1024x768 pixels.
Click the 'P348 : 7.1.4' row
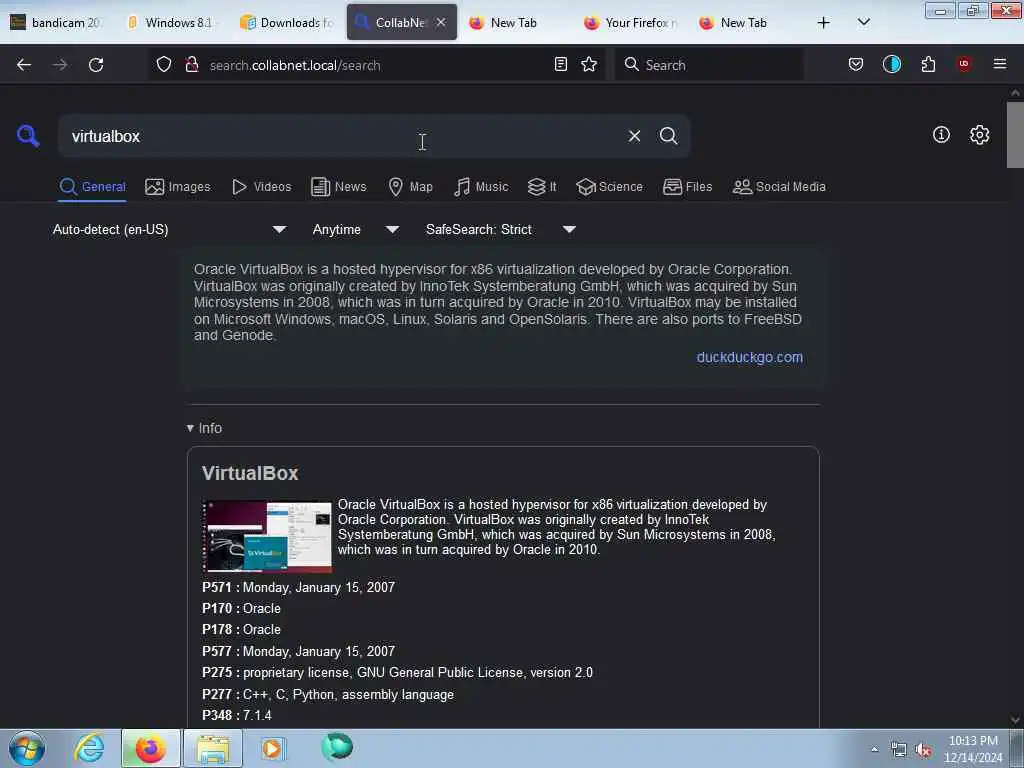236,716
